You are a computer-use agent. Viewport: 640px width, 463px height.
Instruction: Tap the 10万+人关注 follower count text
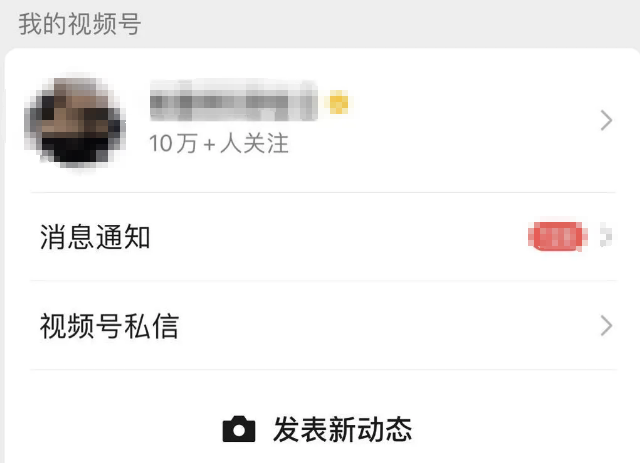[219, 143]
